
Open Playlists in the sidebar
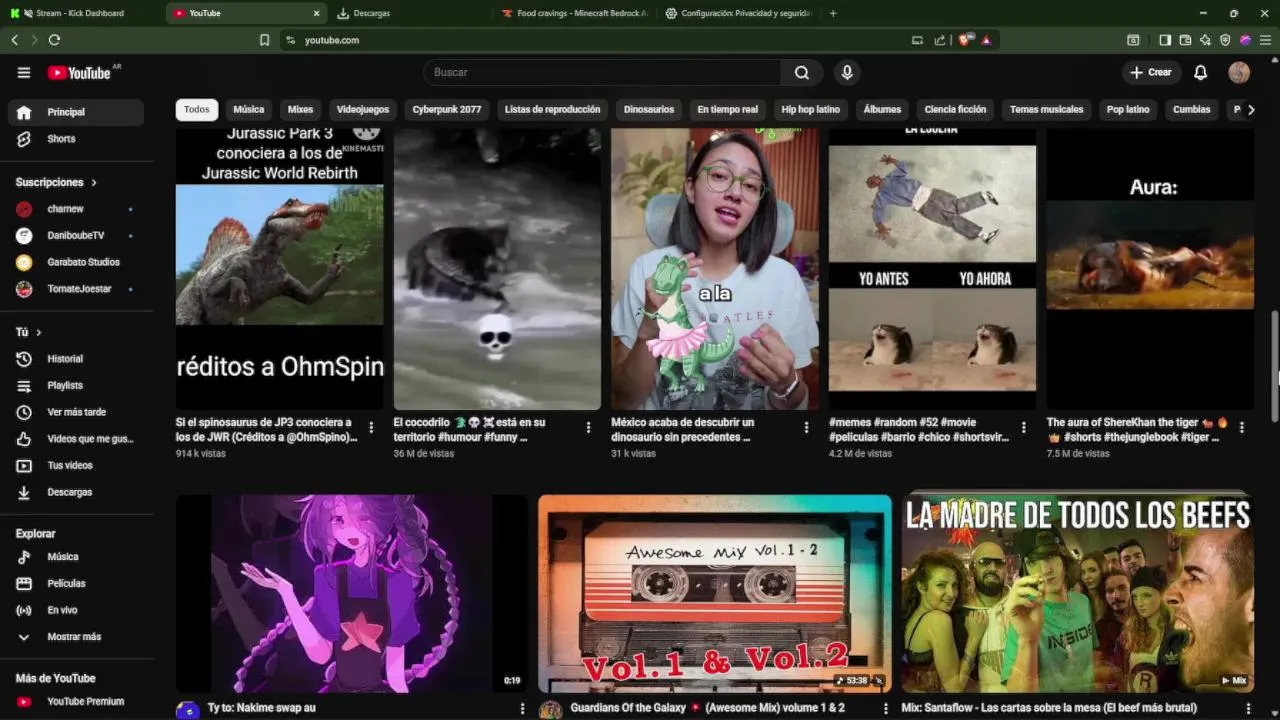[76, 385]
